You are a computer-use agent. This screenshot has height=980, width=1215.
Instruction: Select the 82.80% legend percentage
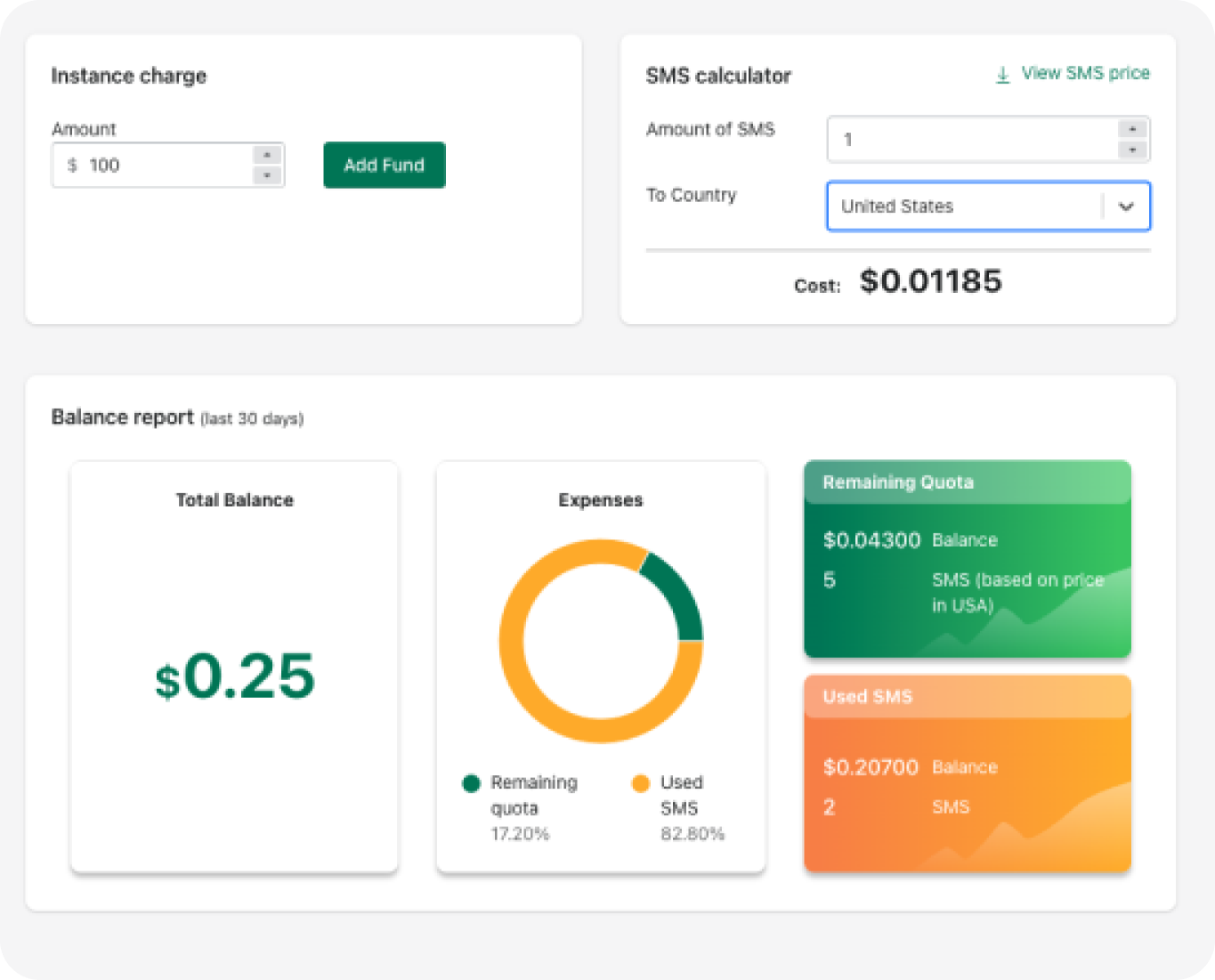pyautogui.click(x=693, y=834)
